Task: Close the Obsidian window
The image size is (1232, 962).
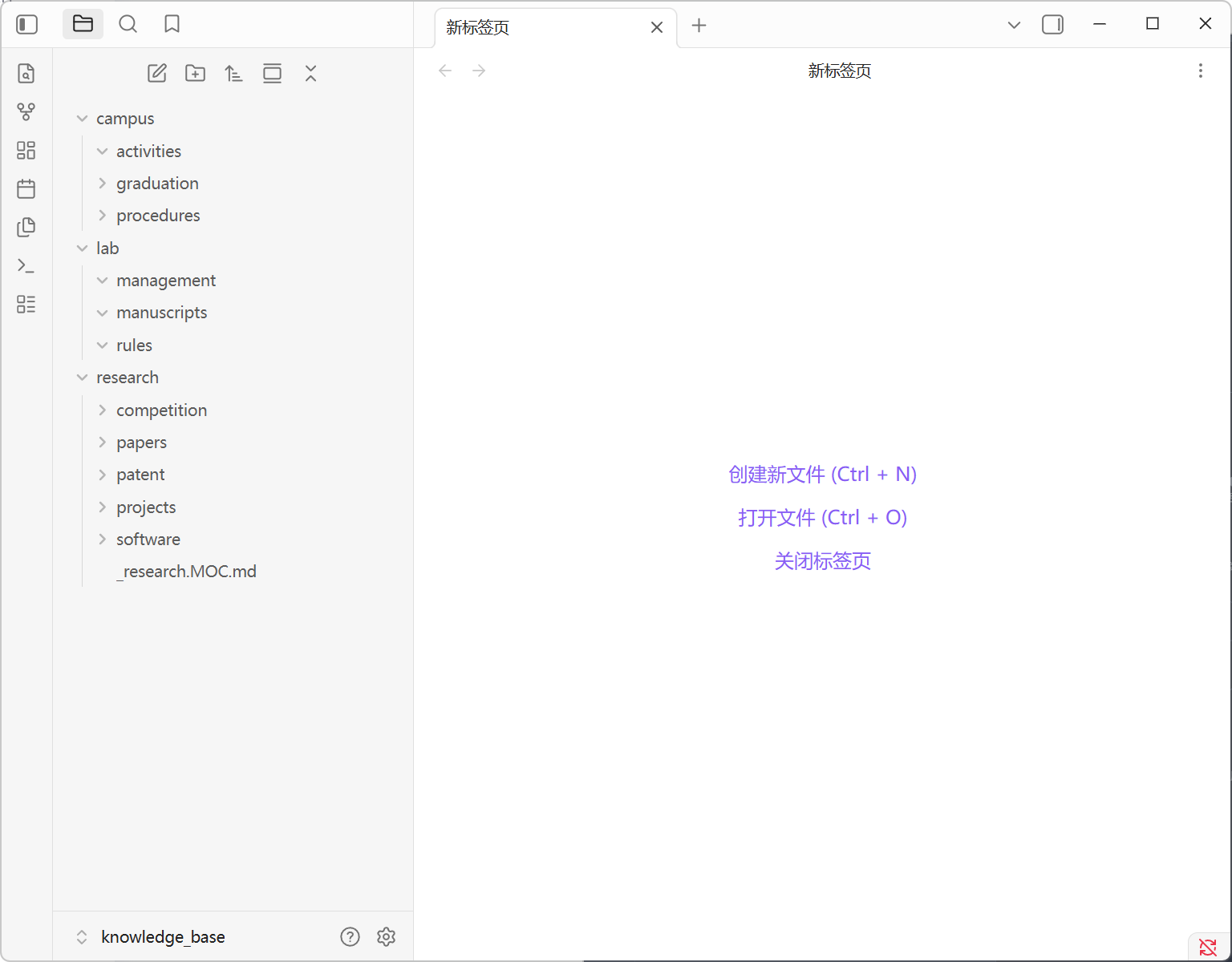Action: [x=1206, y=24]
